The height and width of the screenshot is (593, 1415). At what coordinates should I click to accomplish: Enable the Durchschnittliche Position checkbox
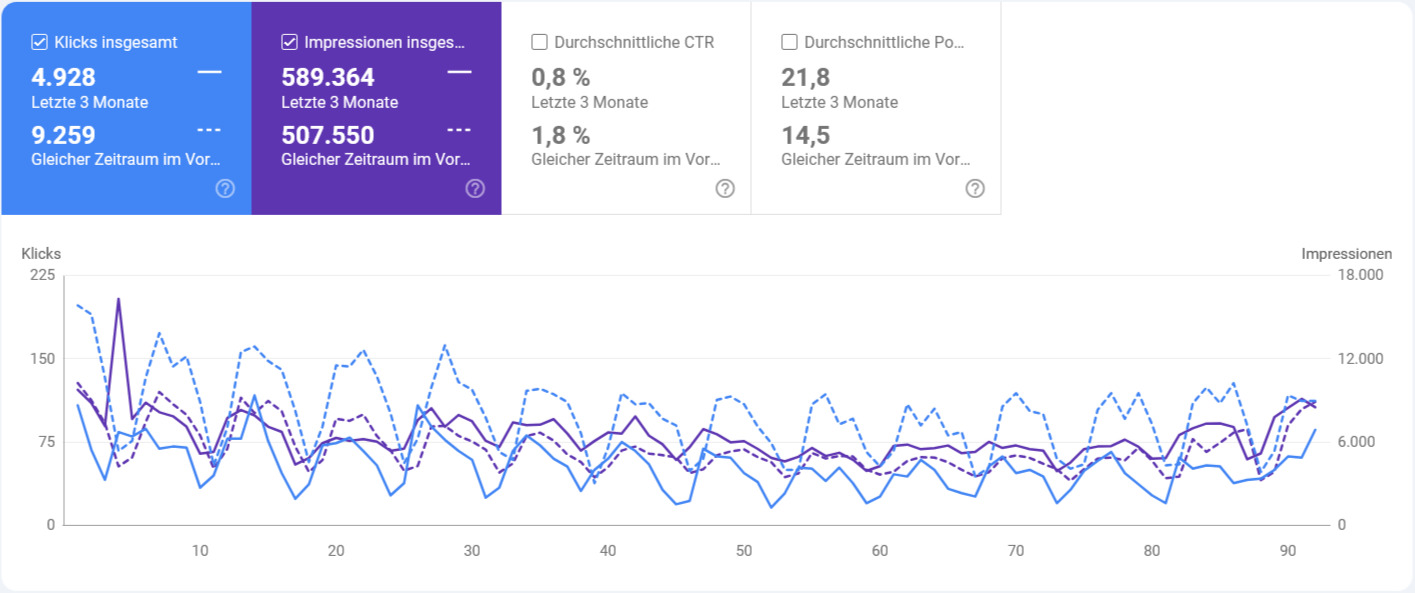point(788,41)
